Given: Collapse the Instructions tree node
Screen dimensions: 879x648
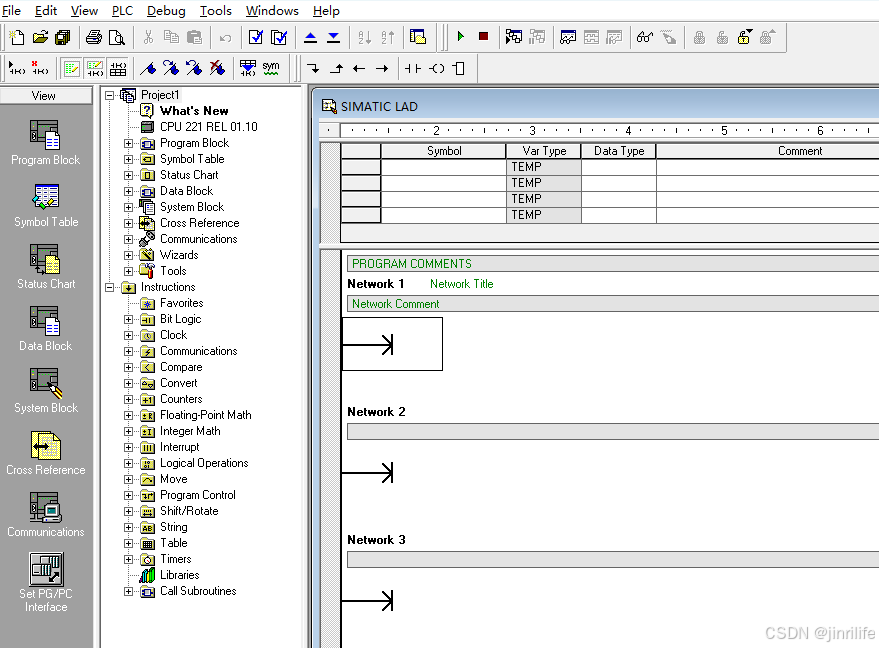Looking at the screenshot, I should [110, 288].
